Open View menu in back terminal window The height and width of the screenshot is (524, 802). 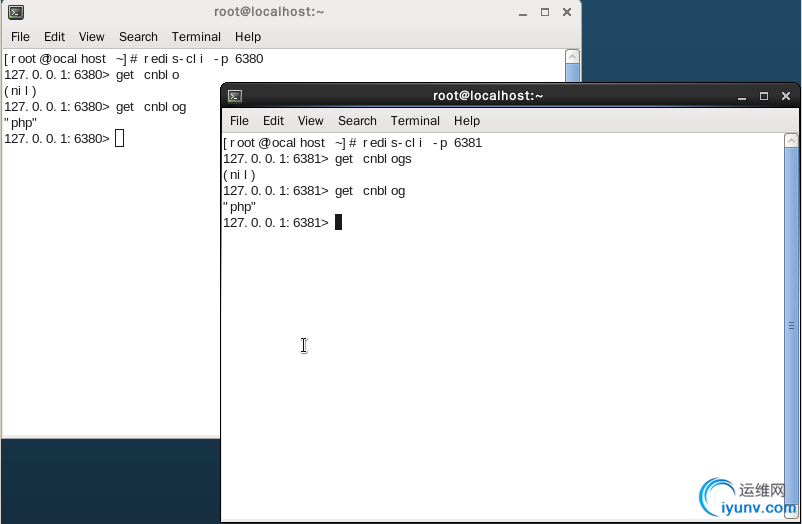[x=92, y=37]
